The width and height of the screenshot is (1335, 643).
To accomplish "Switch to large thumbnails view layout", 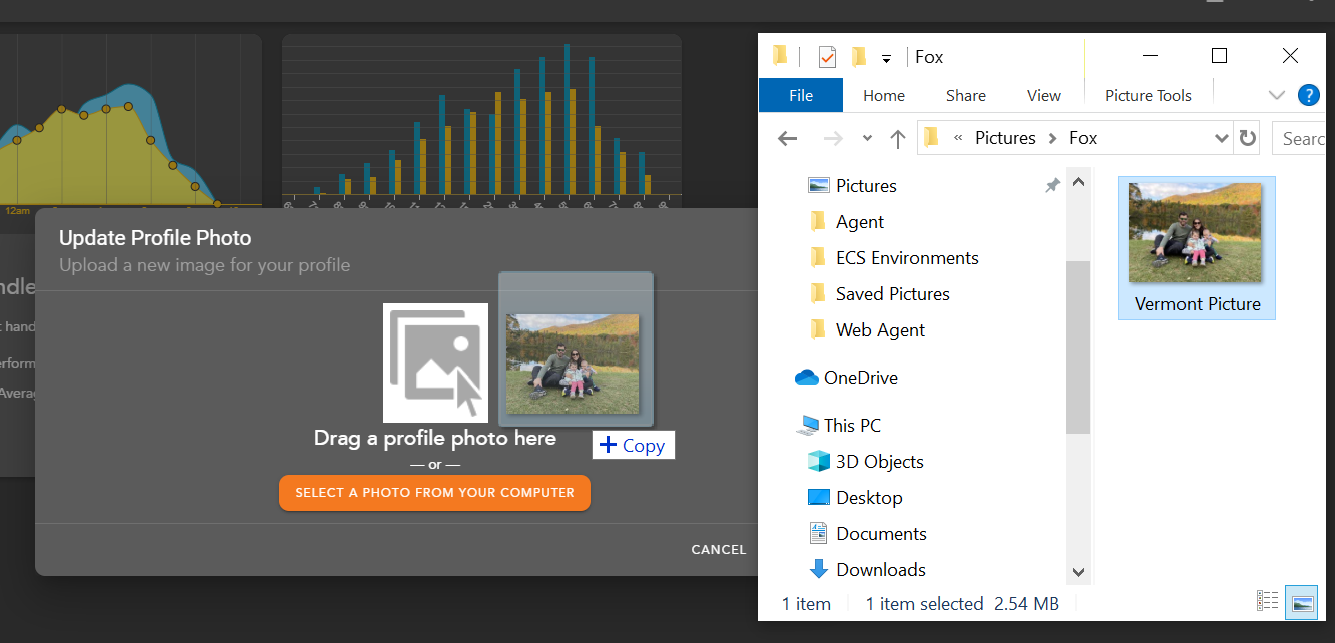I will (x=1302, y=601).
